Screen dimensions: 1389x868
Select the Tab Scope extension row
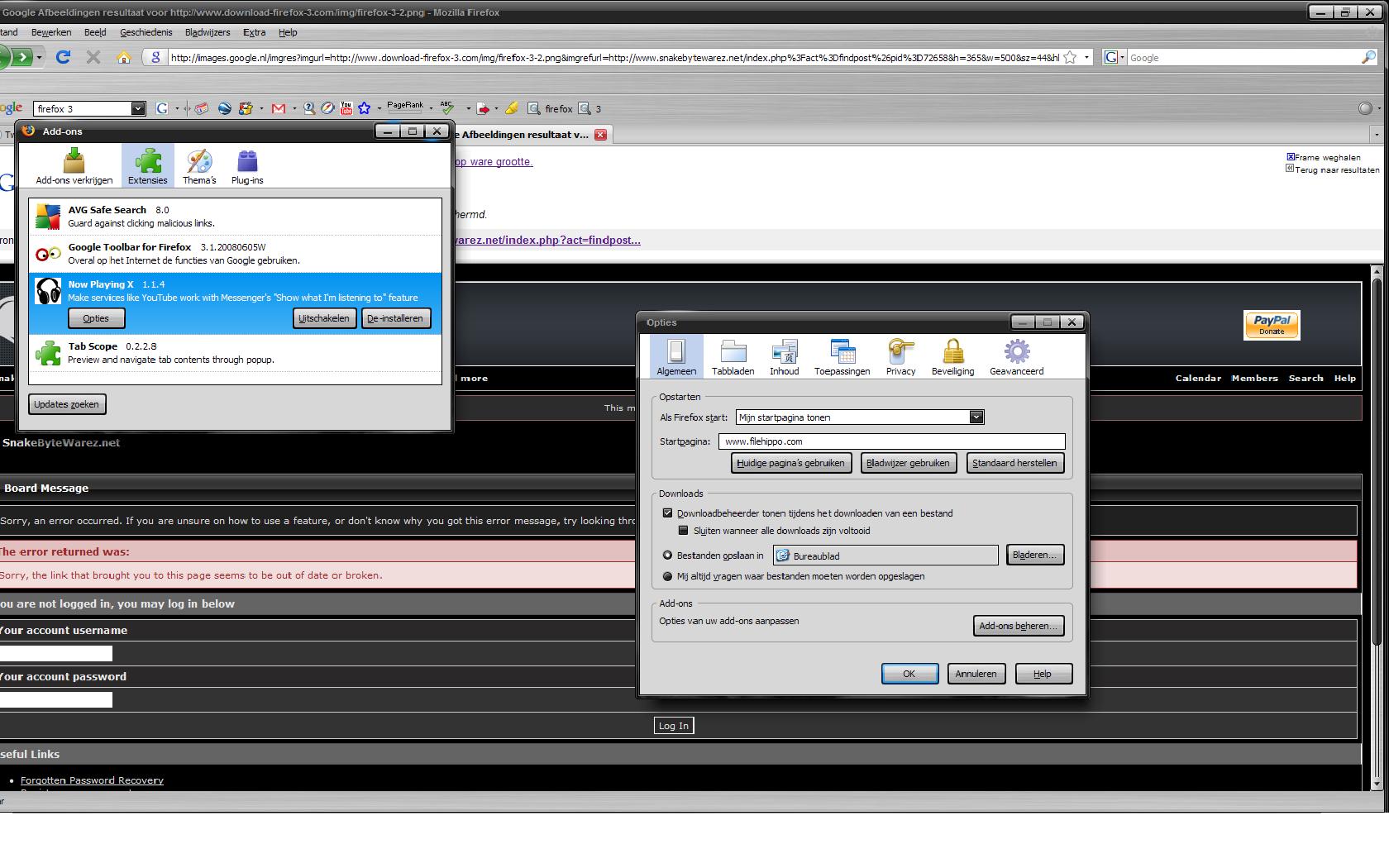[235, 353]
